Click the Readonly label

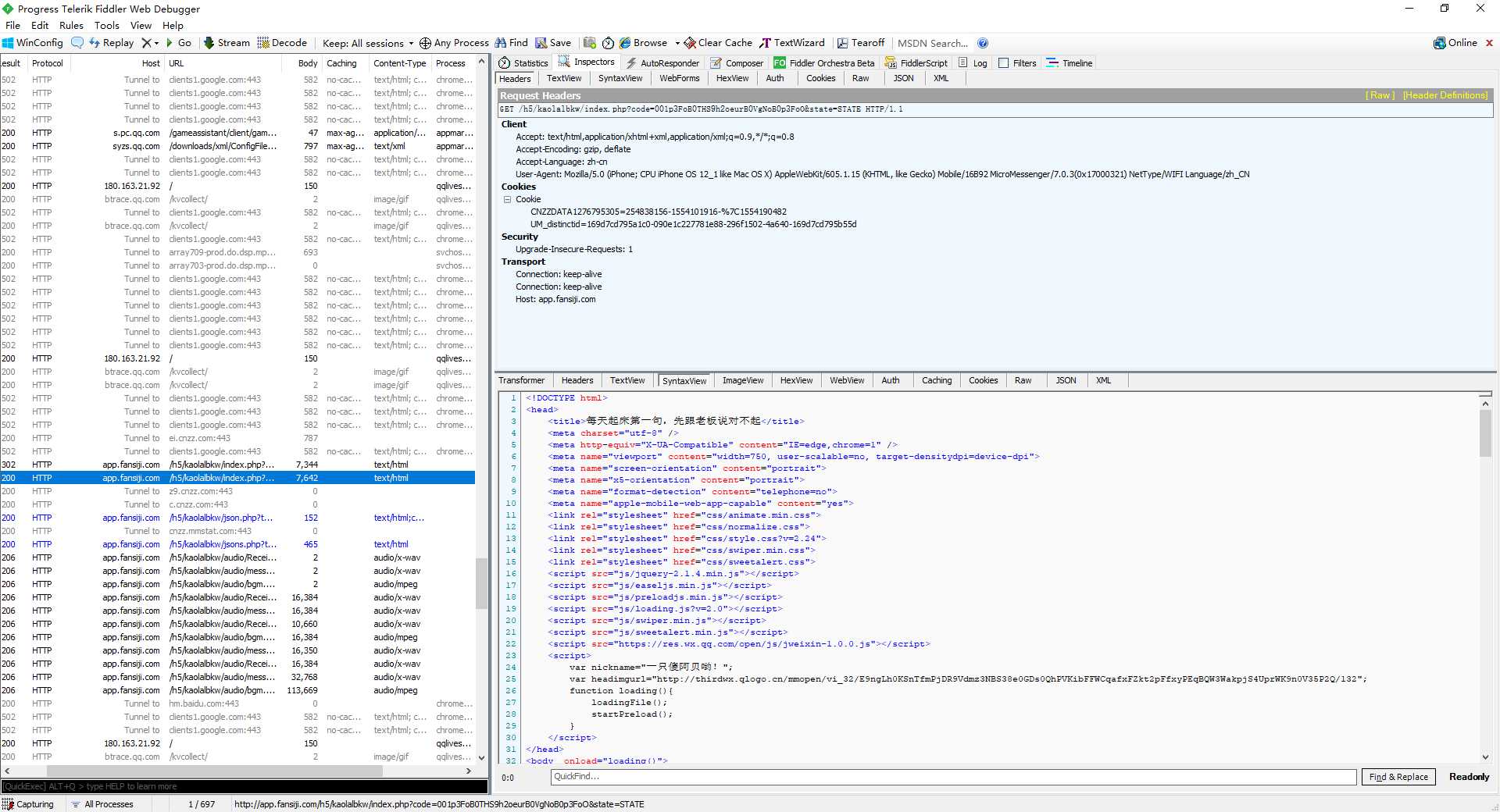point(1469,777)
